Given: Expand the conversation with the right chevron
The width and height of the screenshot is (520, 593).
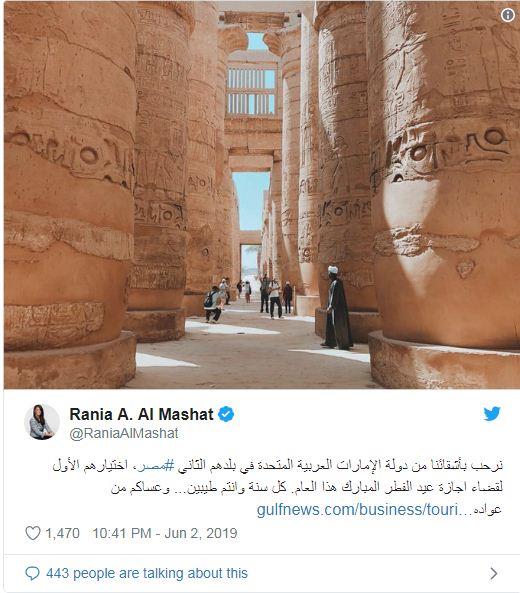Looking at the screenshot, I should pos(494,573).
